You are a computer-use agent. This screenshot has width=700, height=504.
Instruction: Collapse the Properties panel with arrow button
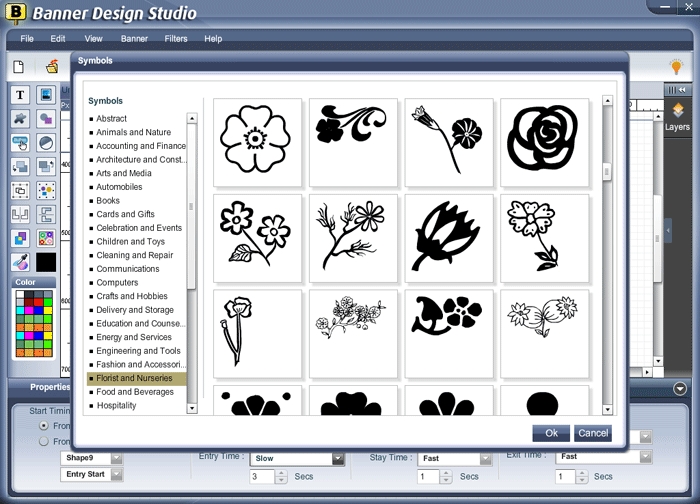point(680,389)
